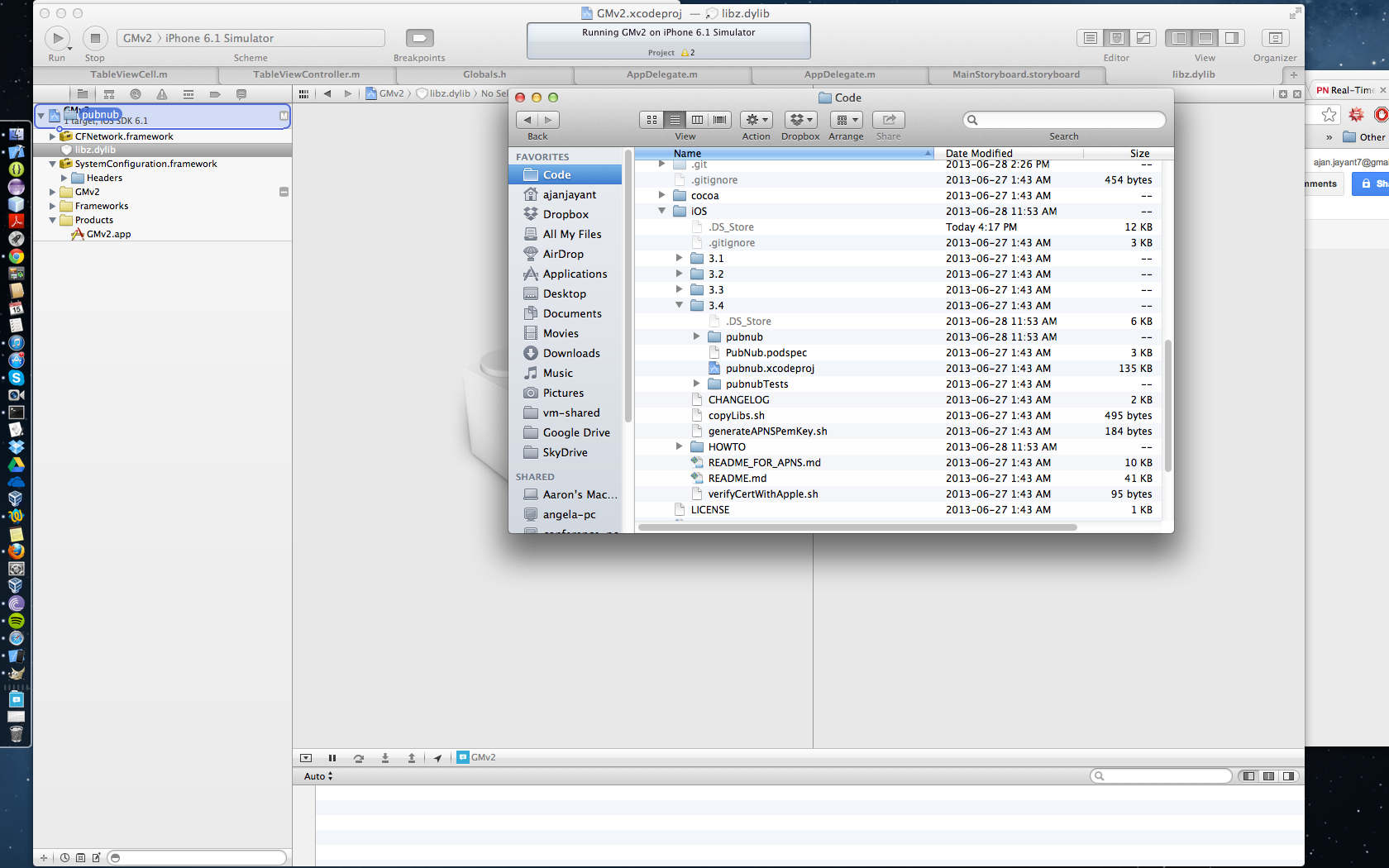The height and width of the screenshot is (868, 1389).
Task: Click the Run button in Xcode
Action: (x=57, y=38)
